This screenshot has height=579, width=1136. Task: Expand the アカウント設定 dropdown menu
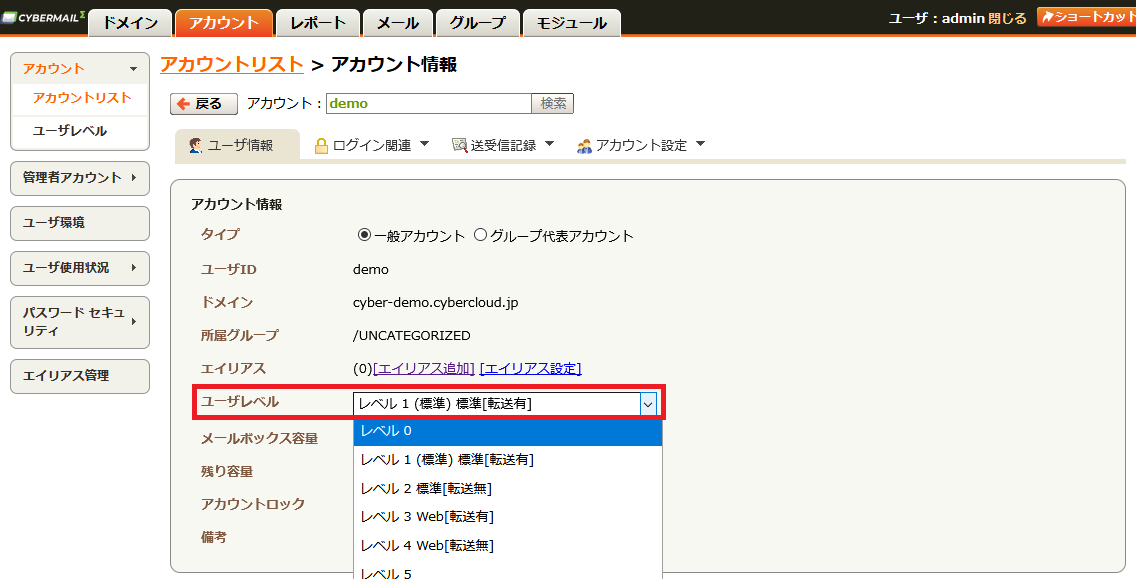pyautogui.click(x=641, y=145)
